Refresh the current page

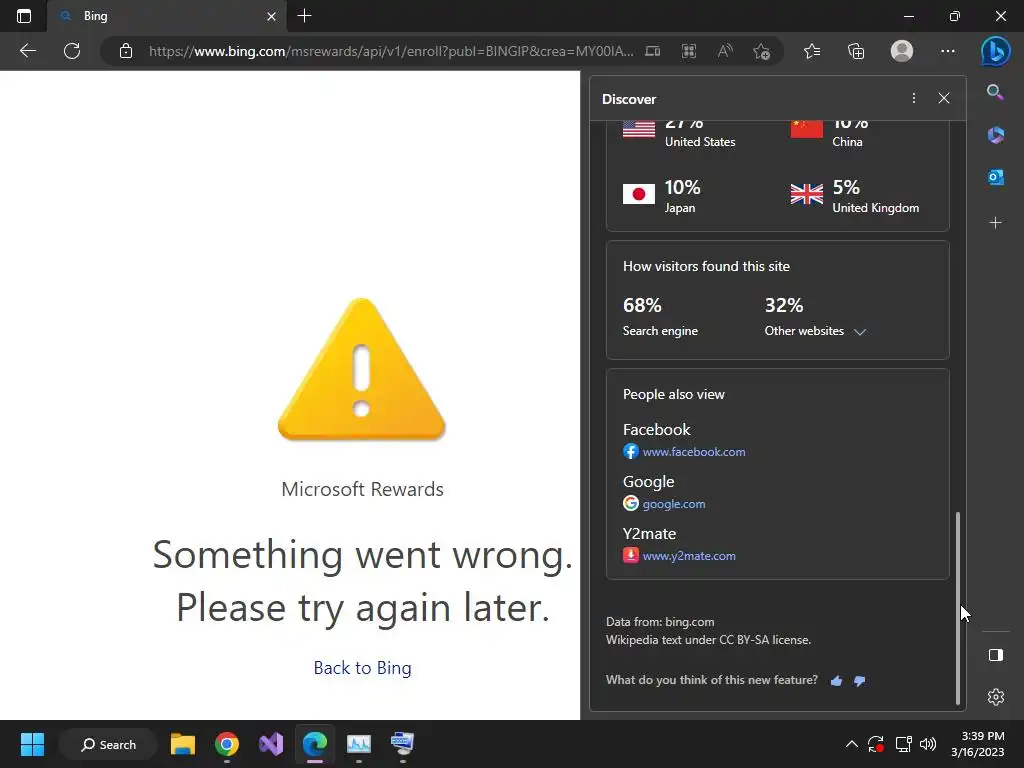(x=72, y=51)
